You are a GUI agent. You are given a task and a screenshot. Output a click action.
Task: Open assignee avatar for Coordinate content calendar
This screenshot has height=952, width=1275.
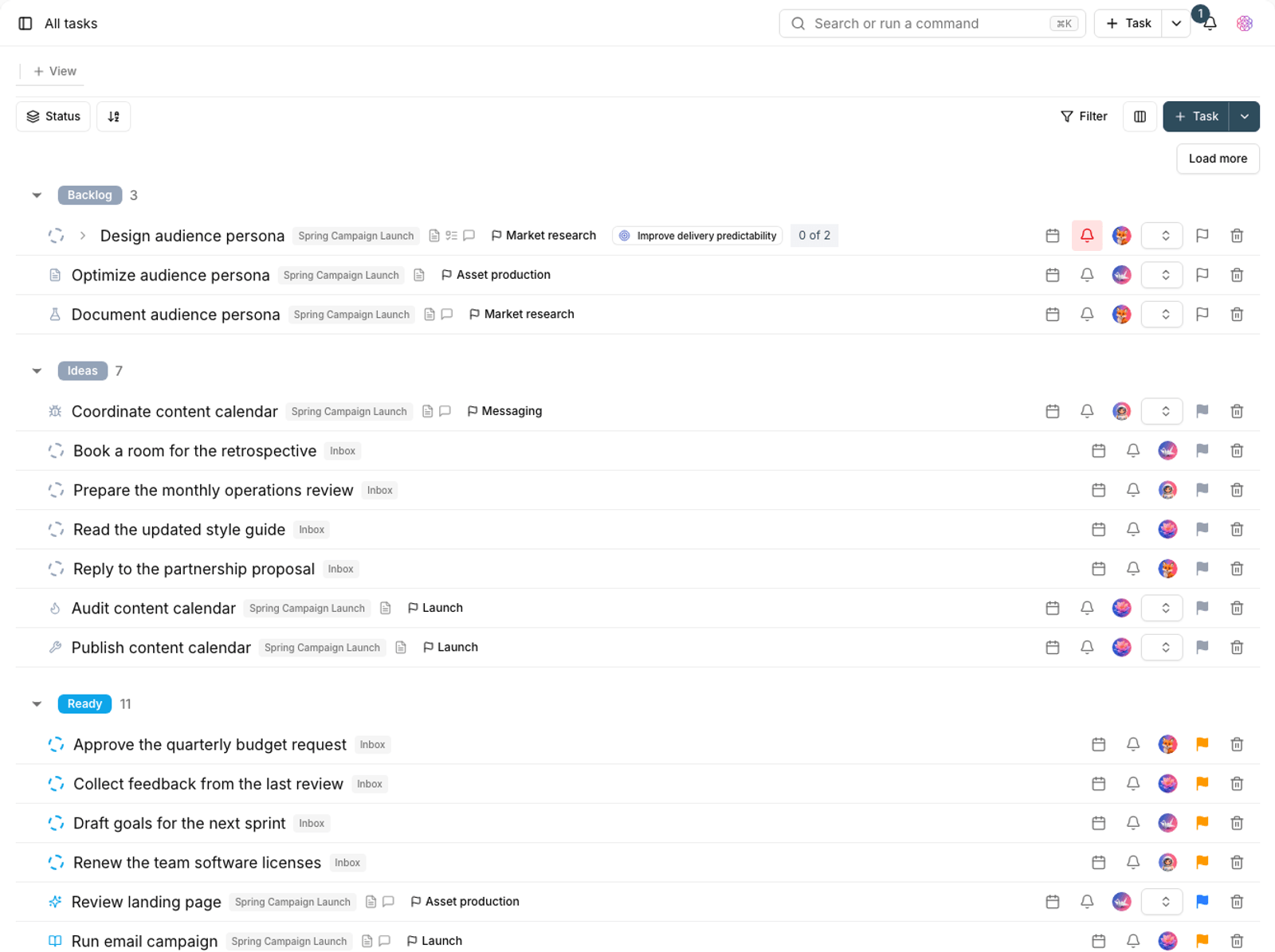(x=1121, y=411)
